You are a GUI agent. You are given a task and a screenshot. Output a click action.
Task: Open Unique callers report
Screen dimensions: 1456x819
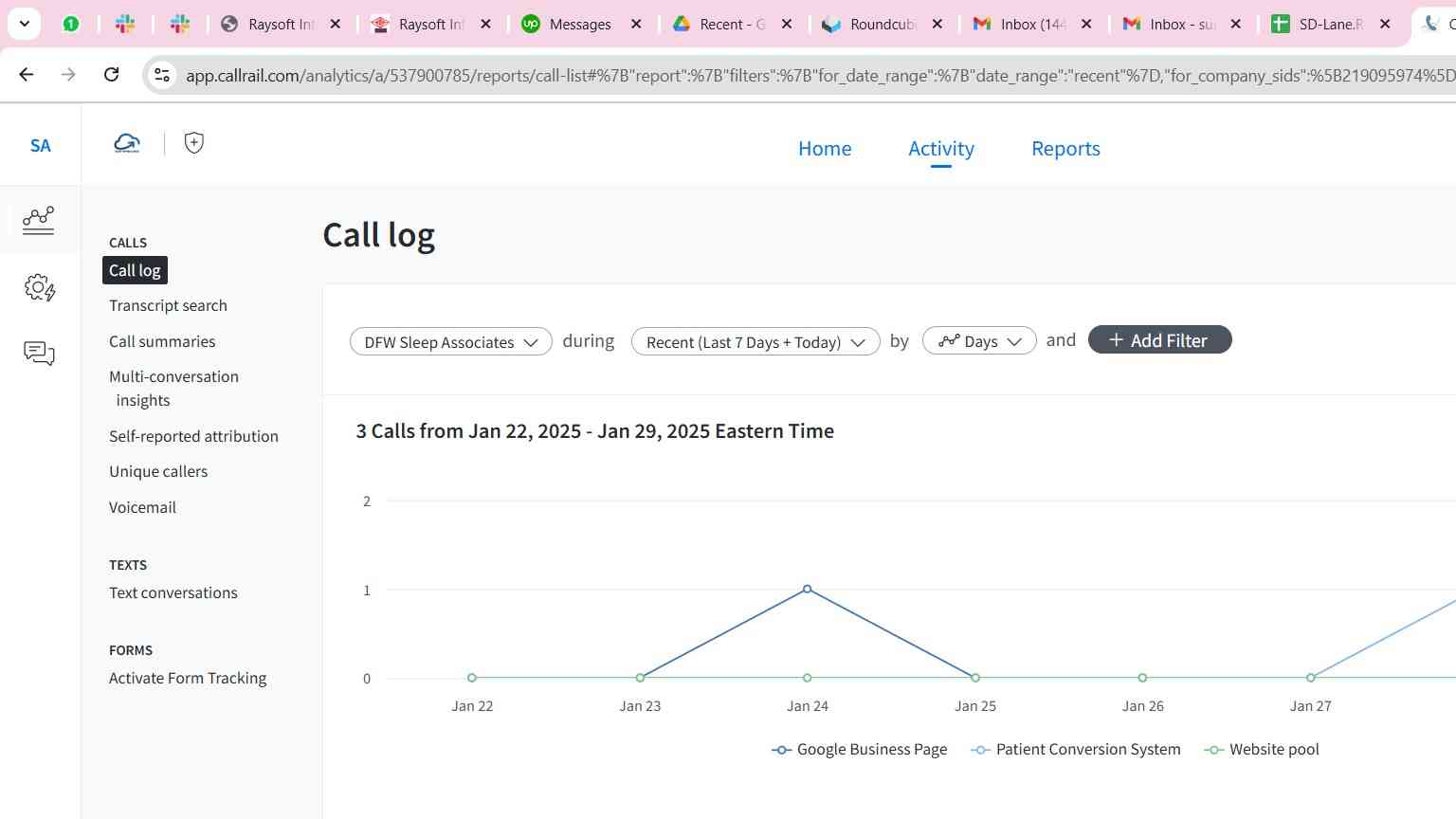158,471
